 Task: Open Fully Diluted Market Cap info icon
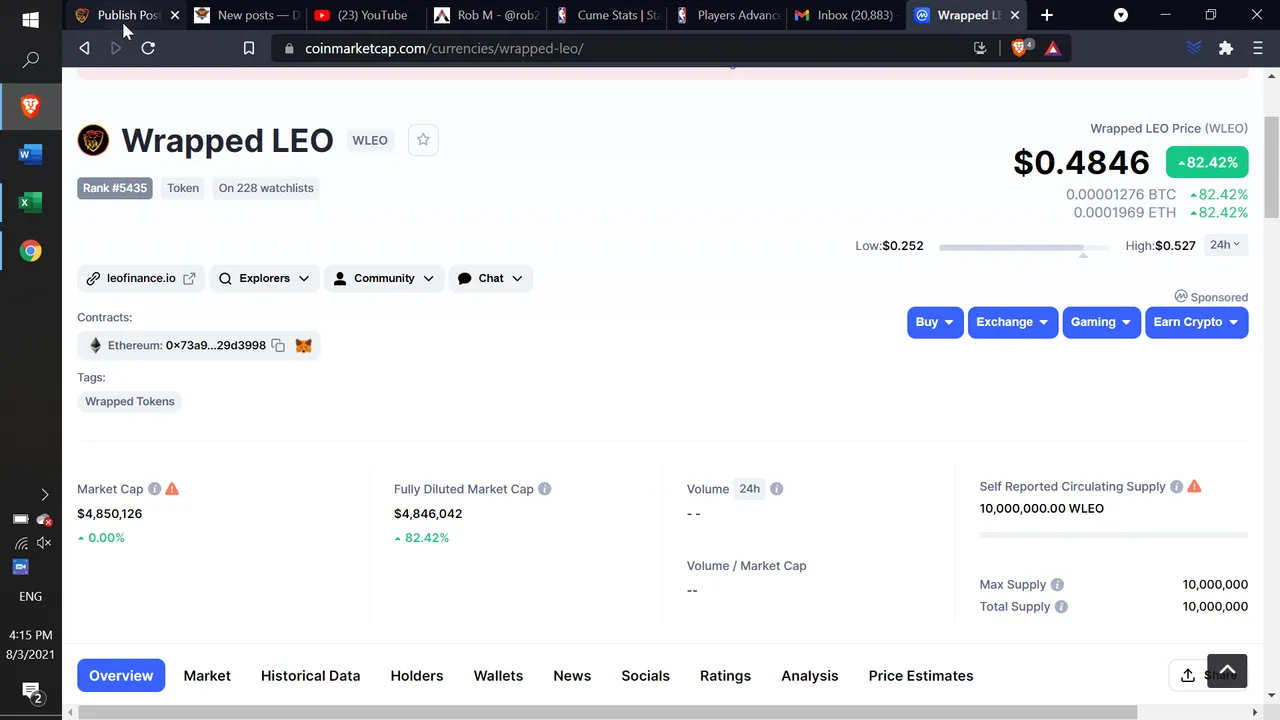(545, 489)
